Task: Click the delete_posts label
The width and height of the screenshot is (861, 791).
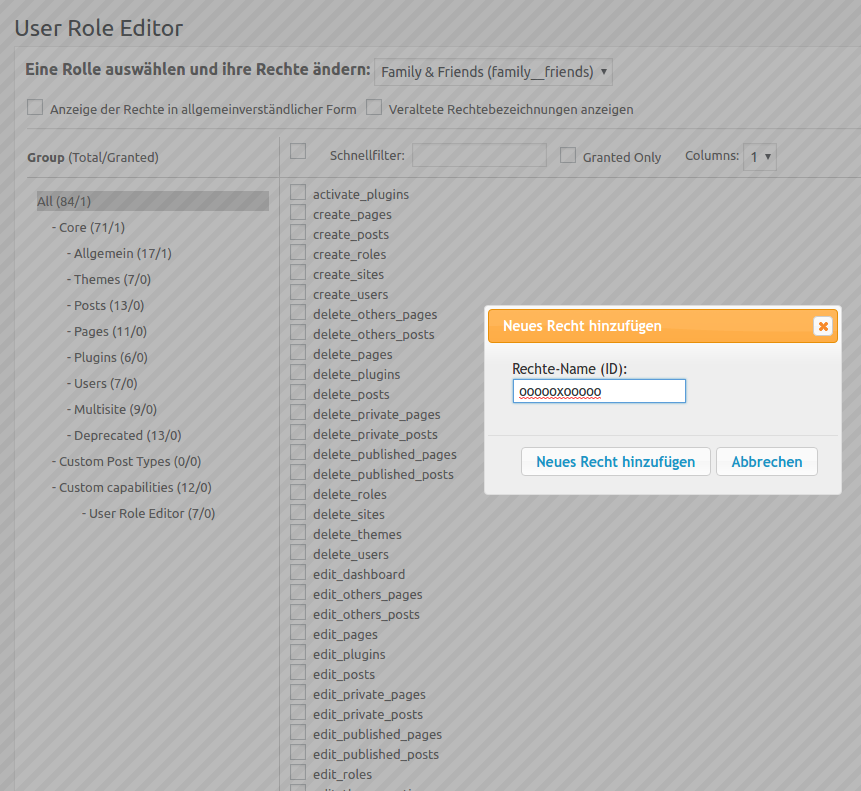Action: 351,394
